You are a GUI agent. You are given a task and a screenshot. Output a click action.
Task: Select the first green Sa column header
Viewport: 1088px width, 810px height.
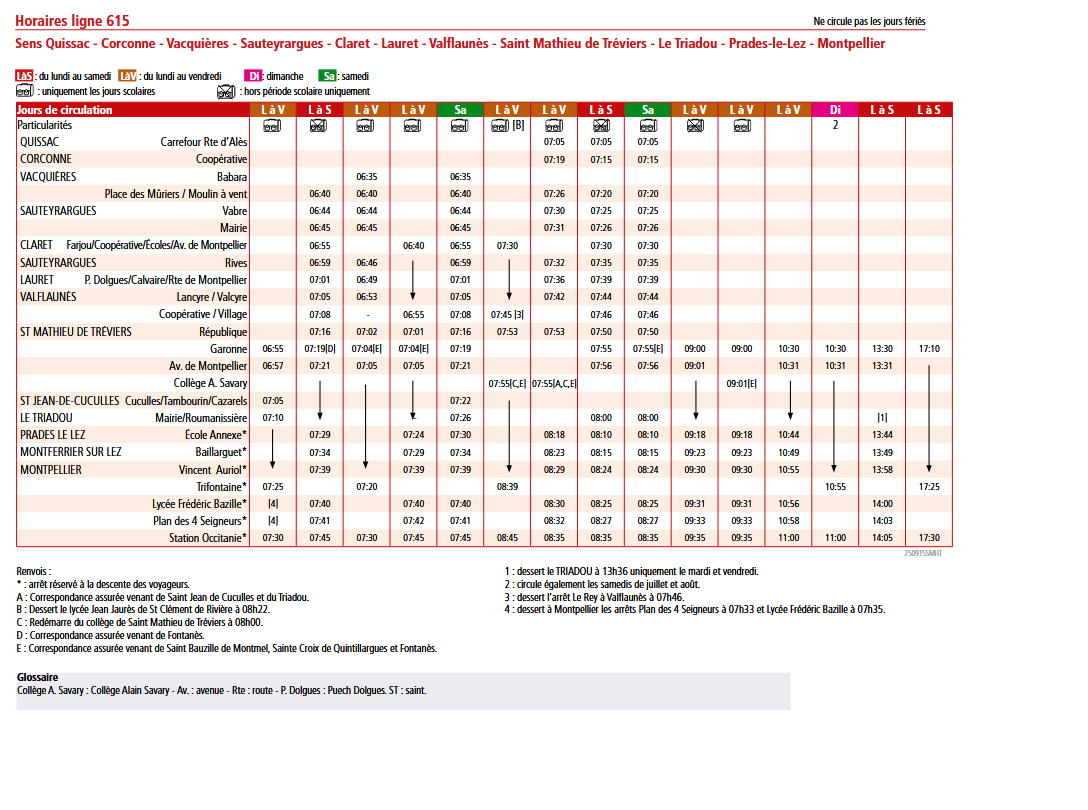[460, 109]
